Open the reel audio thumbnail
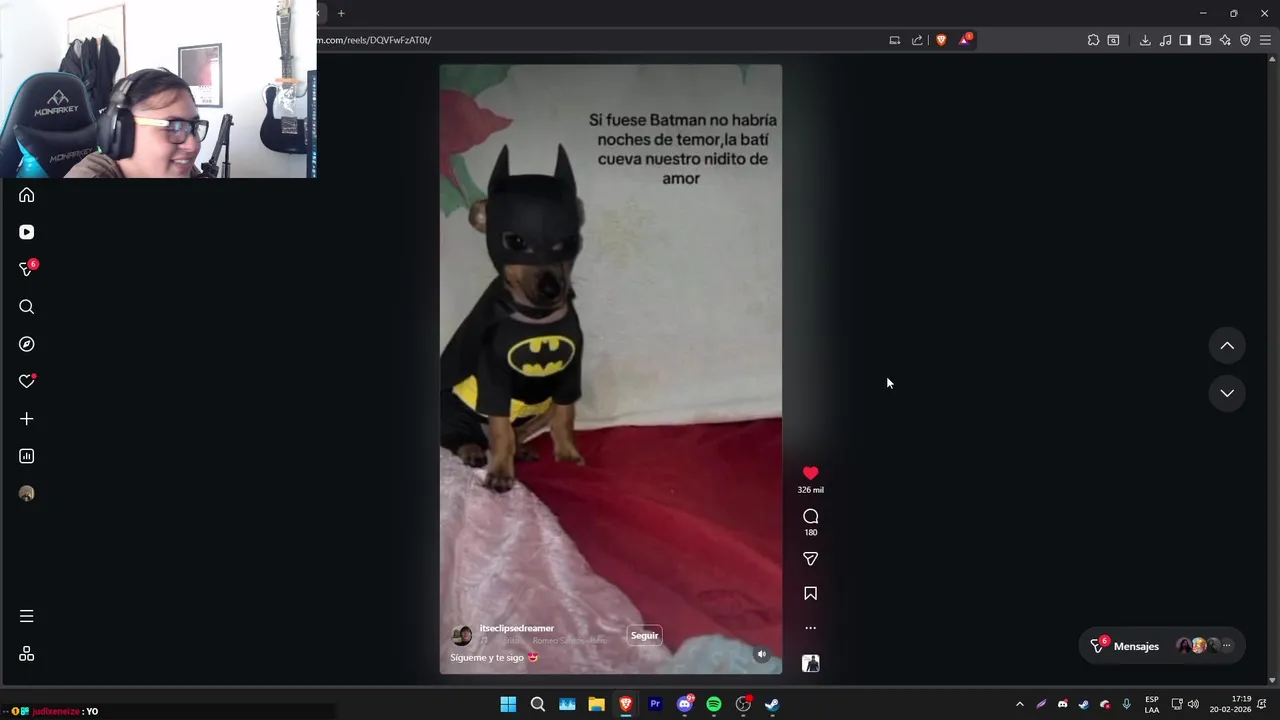The width and height of the screenshot is (1280, 720). click(x=811, y=663)
